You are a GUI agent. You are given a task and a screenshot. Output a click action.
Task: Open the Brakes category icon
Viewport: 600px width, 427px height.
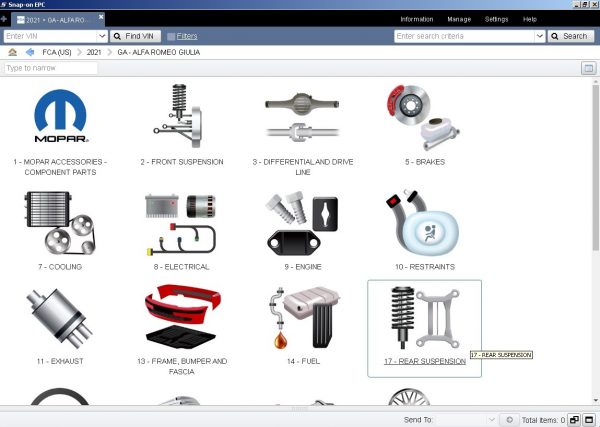click(423, 117)
